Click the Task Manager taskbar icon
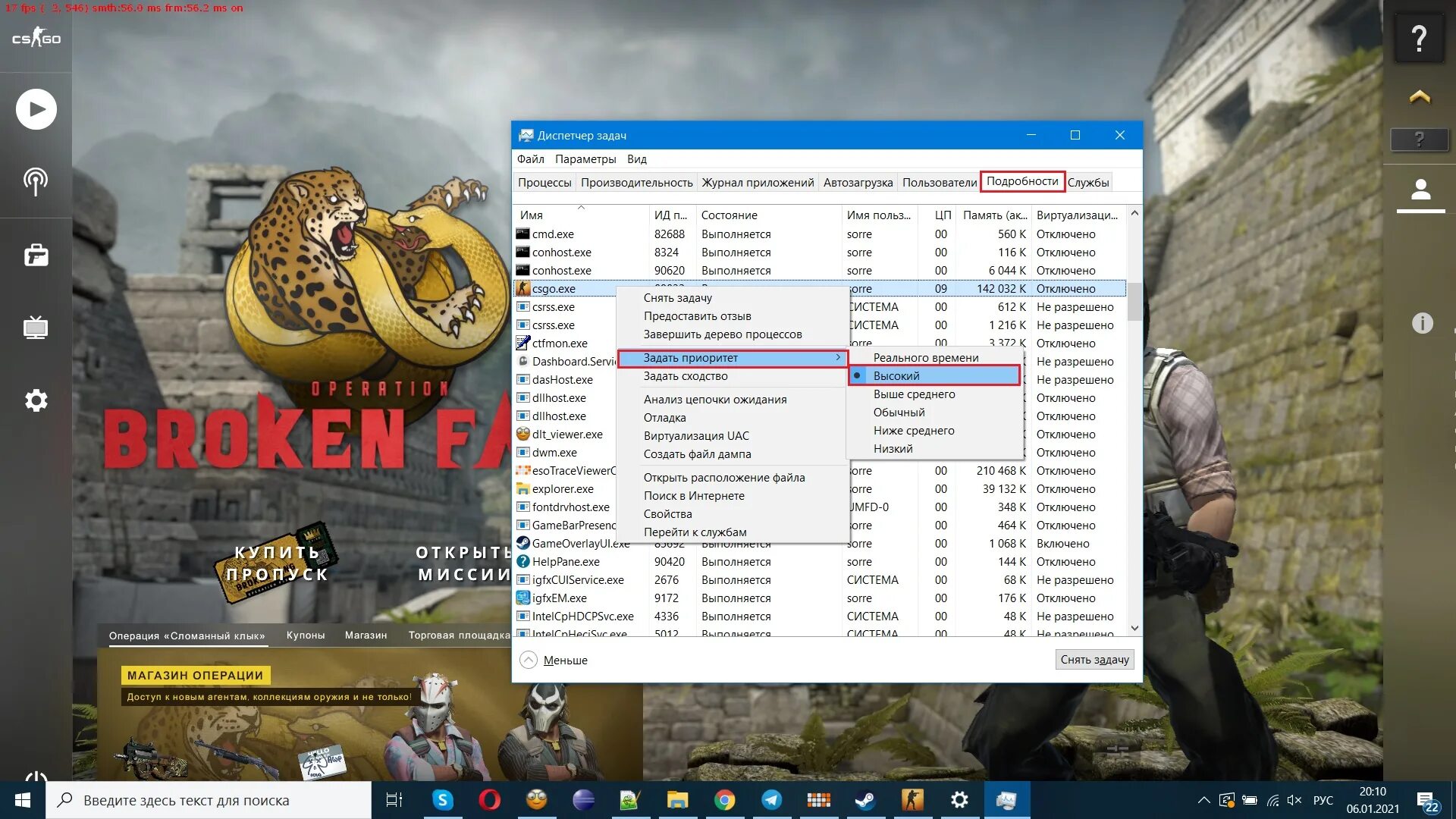The width and height of the screenshot is (1456, 819). click(x=1006, y=800)
